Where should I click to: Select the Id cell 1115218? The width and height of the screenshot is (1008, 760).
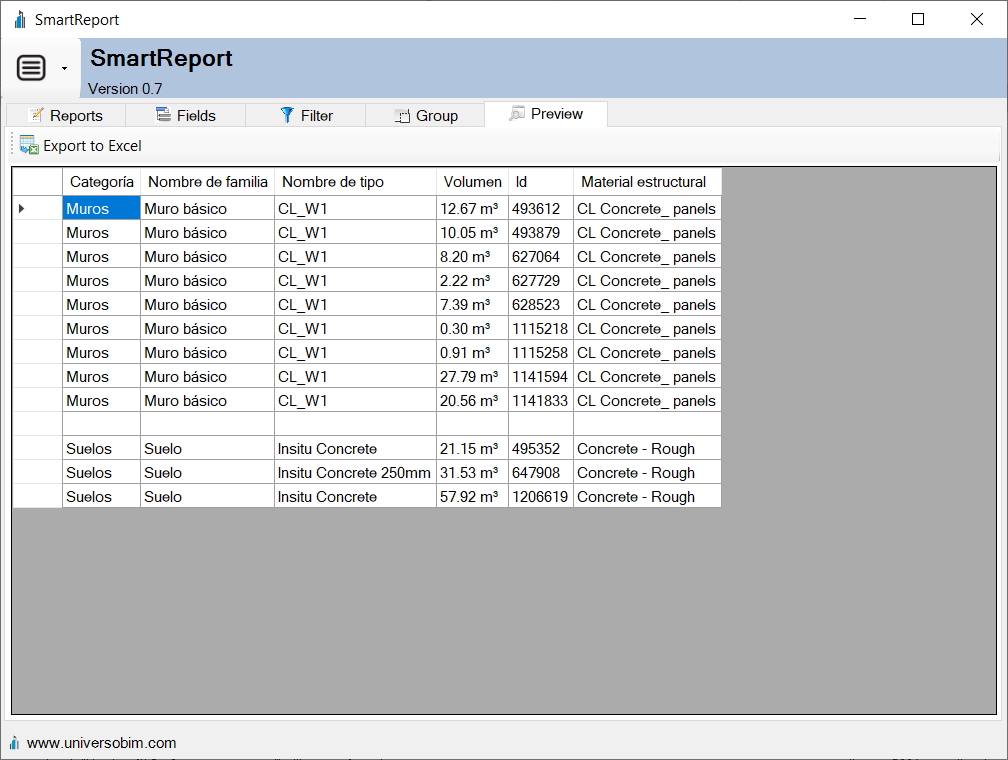(541, 329)
